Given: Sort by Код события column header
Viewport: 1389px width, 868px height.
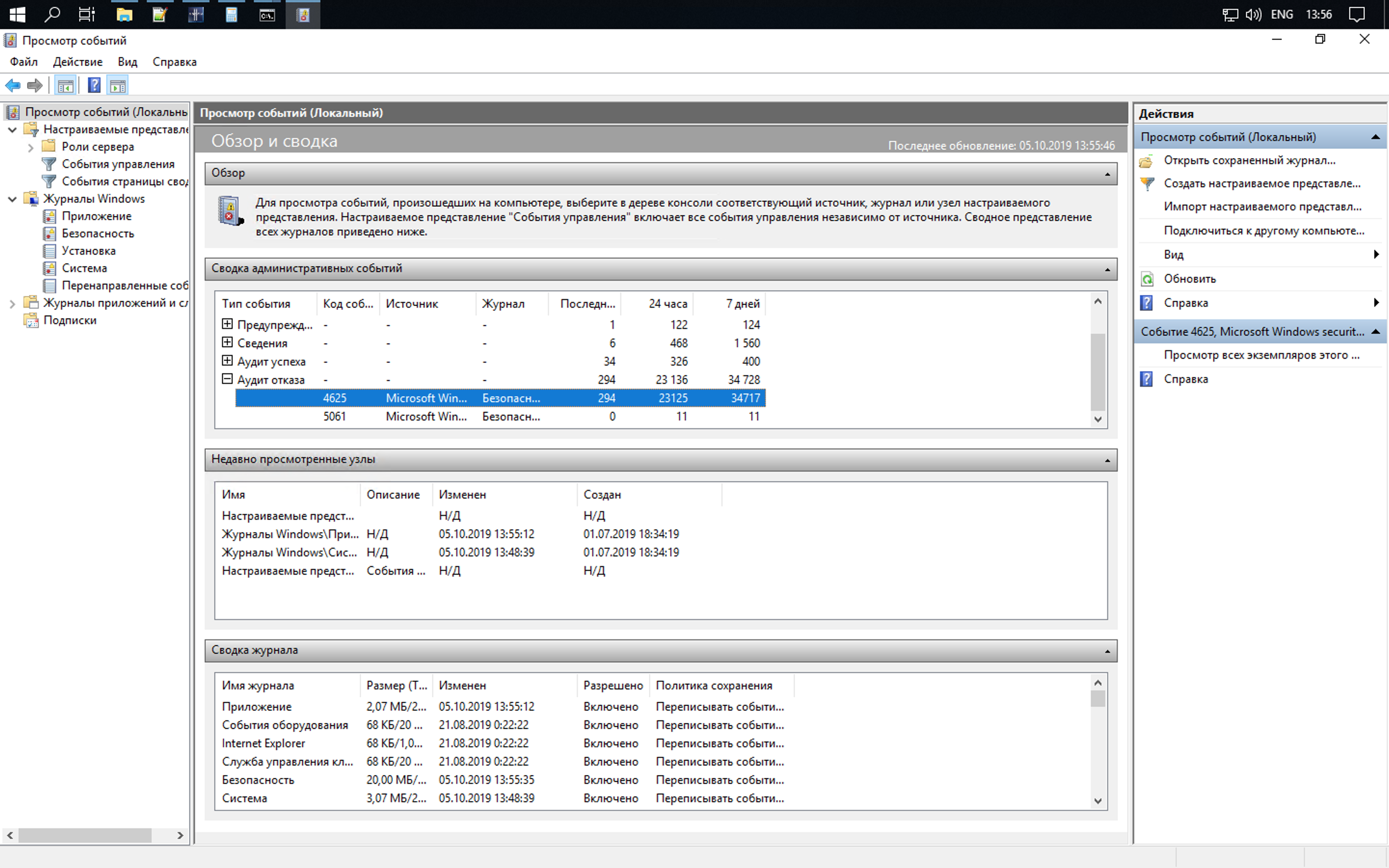Looking at the screenshot, I should (348, 304).
